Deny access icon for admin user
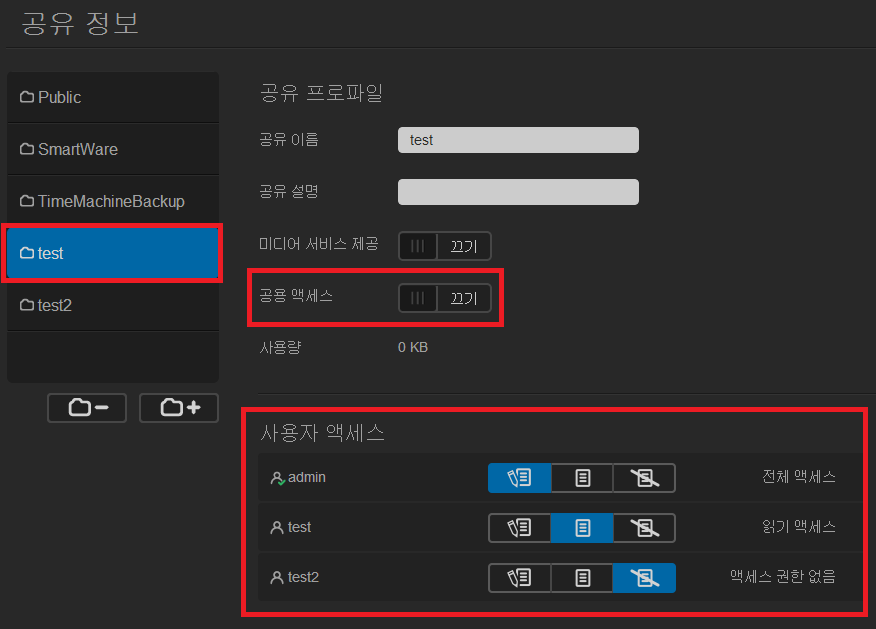876x629 pixels. pos(644,478)
